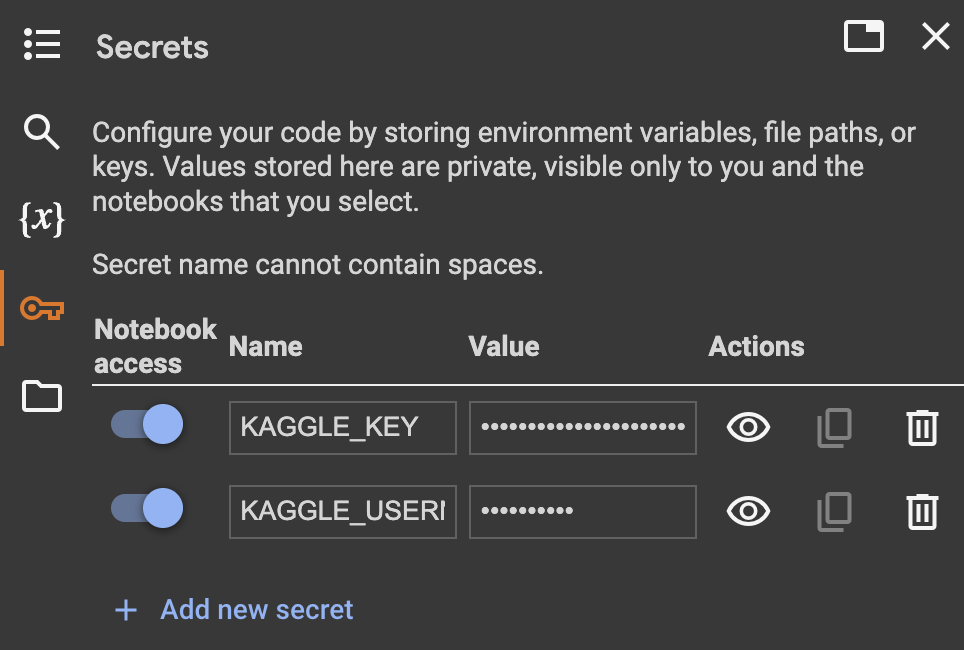Focus the KAGGLE_USERNAME hidden value field
Image resolution: width=964 pixels, height=650 pixels.
[583, 512]
